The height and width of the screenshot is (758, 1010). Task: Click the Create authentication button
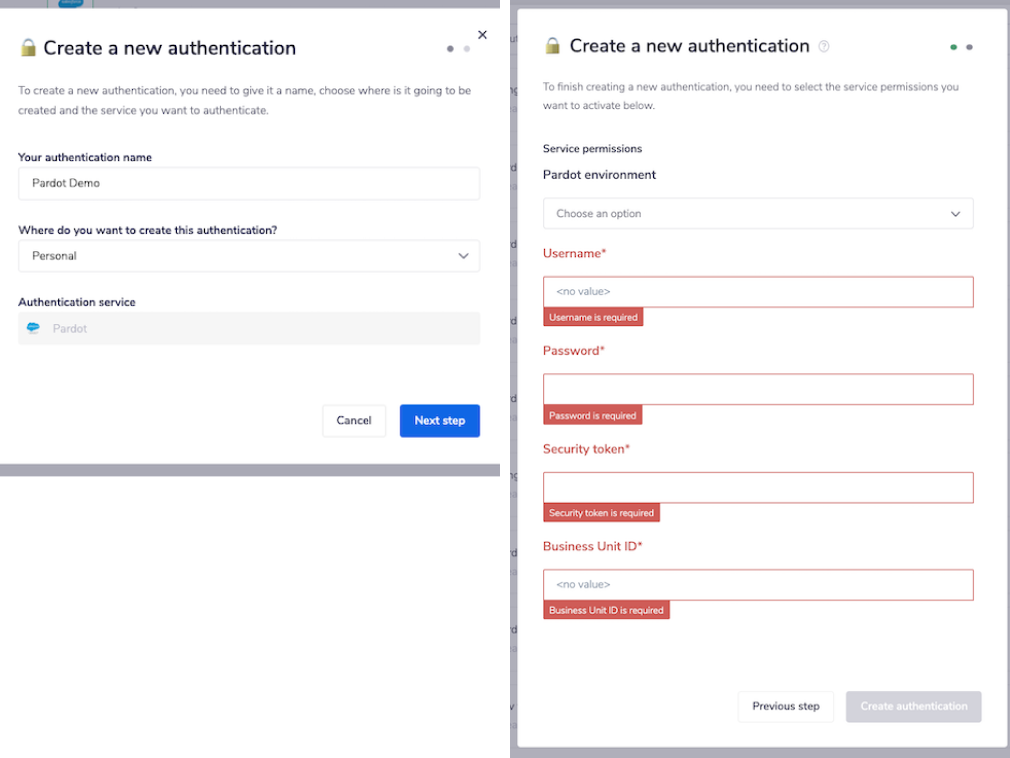(x=913, y=706)
